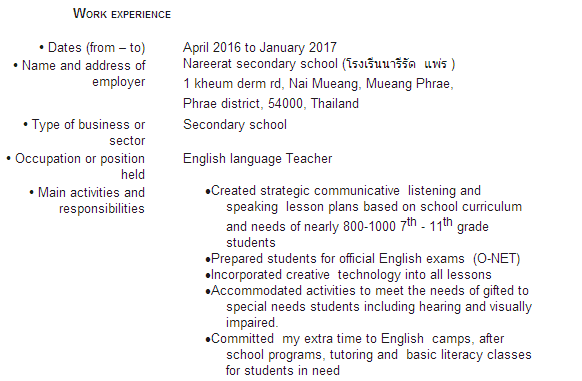The image size is (582, 381).
Task: Click the Type of business or sector label
Action: 84,133
